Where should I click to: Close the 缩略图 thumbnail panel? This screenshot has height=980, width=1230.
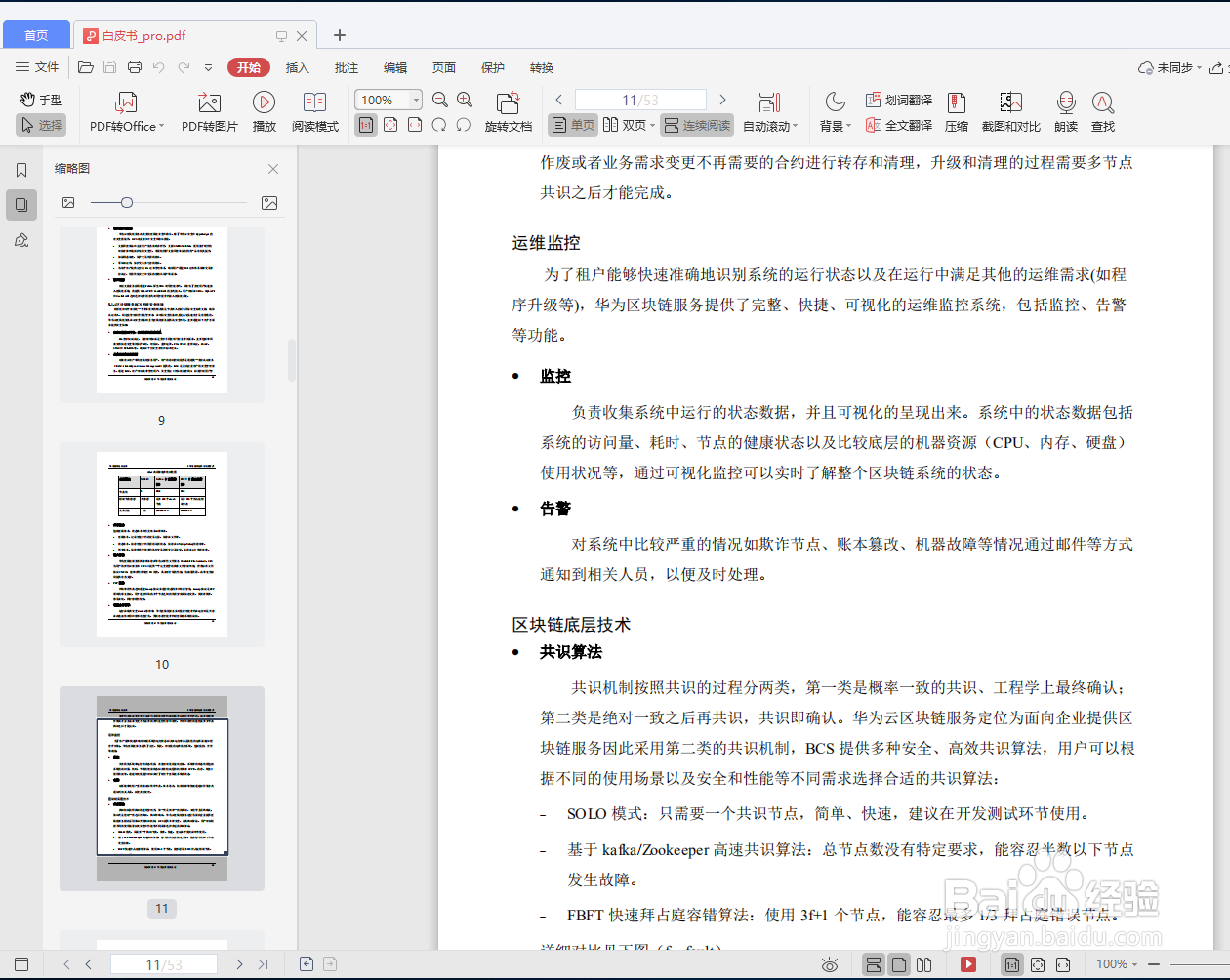(273, 169)
